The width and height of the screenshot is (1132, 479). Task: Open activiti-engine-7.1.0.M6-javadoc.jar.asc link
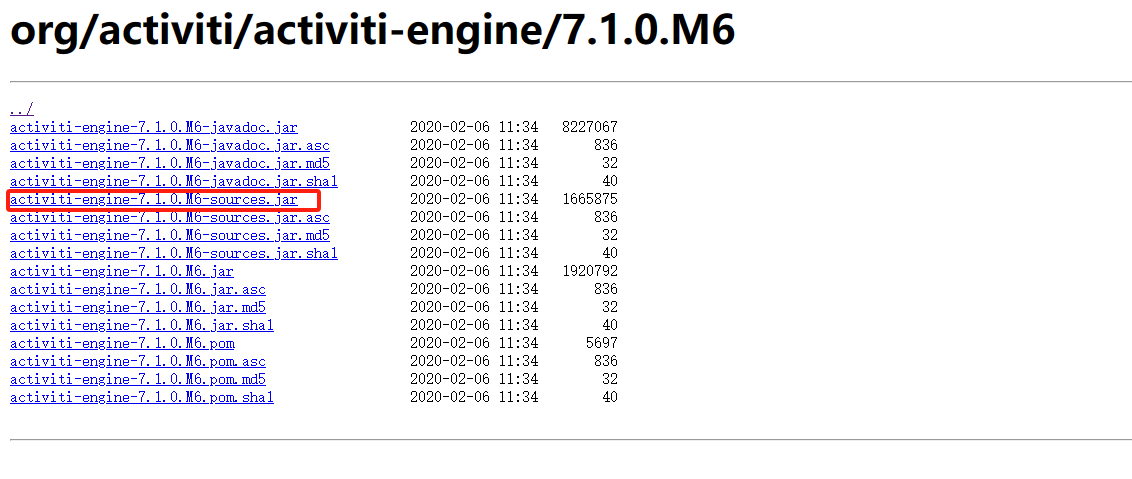coord(170,145)
